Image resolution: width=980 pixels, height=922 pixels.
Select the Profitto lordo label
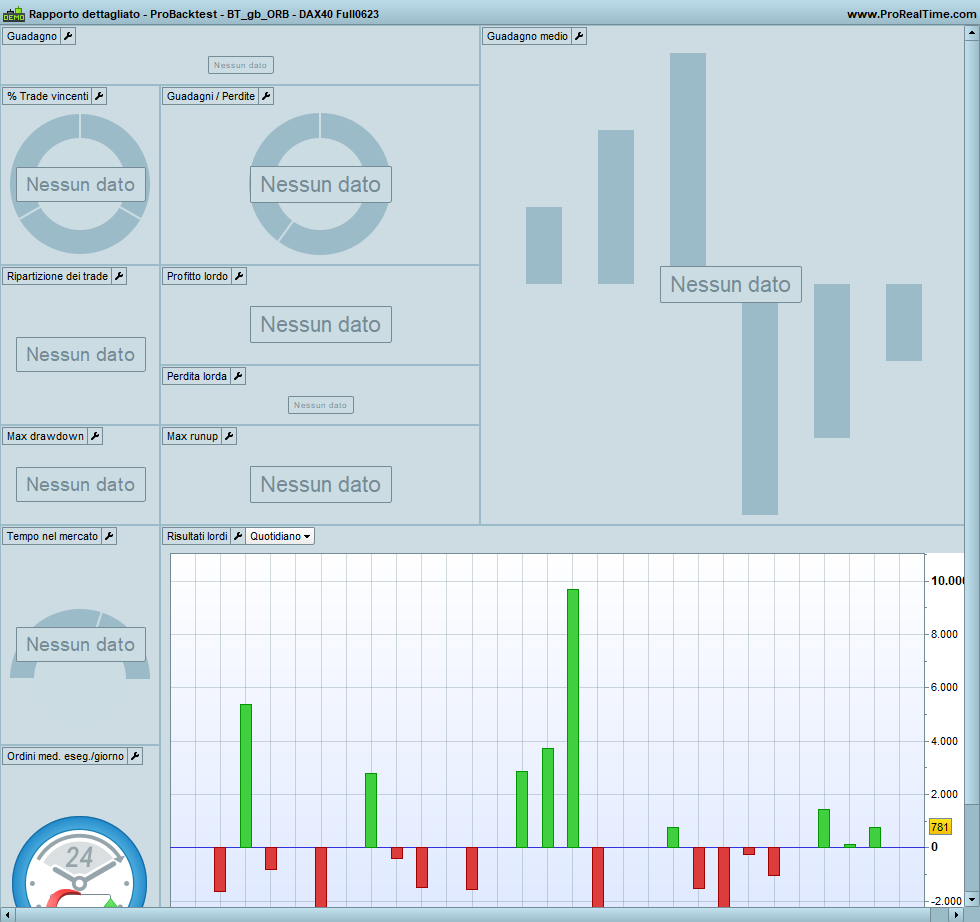point(197,276)
